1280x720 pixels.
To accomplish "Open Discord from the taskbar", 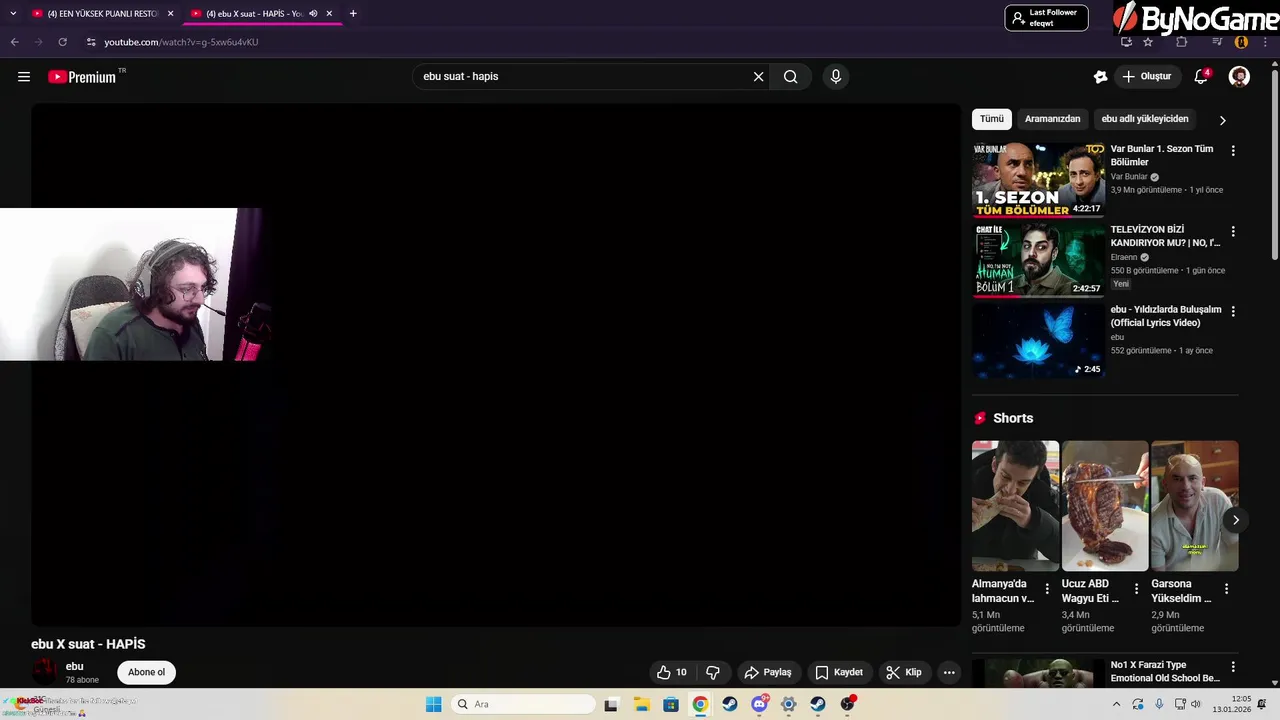I will coord(759,704).
